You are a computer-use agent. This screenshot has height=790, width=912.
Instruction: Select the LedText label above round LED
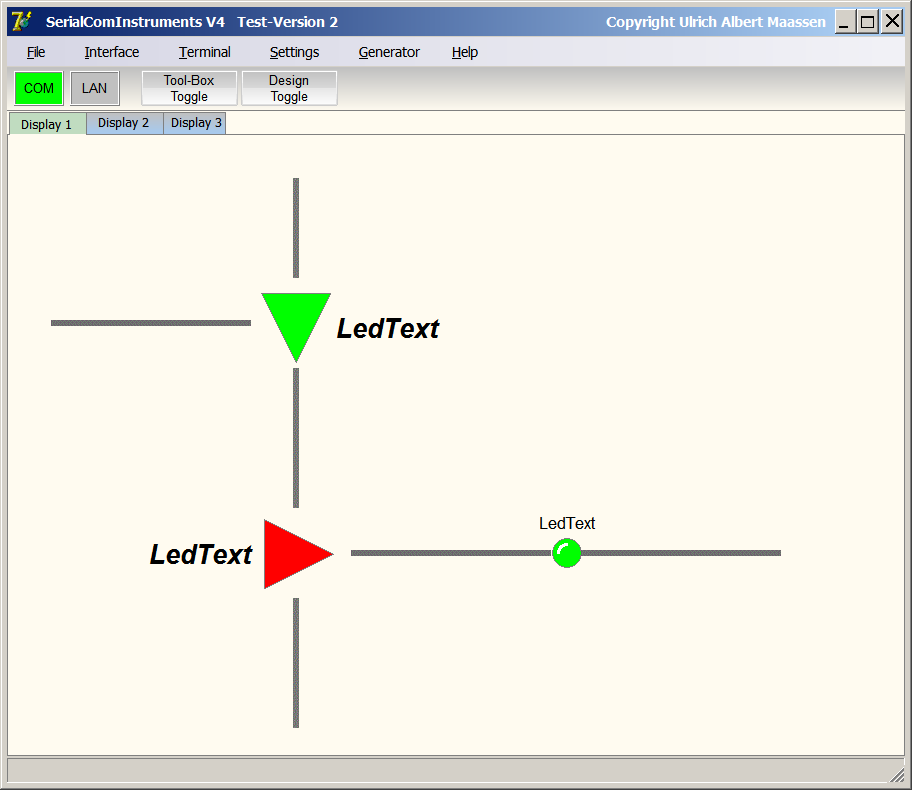coord(567,524)
